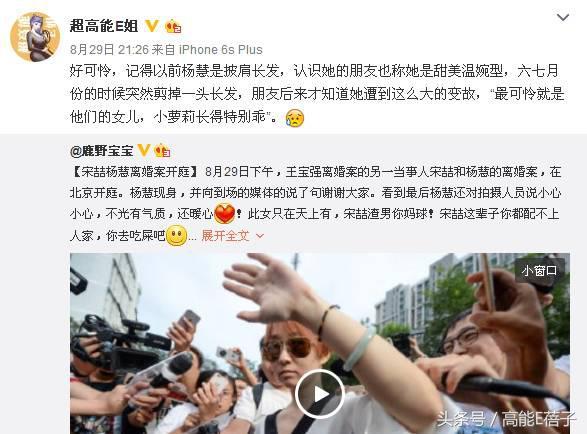587x434 pixels.
Task: Click the 头条号 / 高能E蓓子 watermark
Action: click(x=506, y=419)
